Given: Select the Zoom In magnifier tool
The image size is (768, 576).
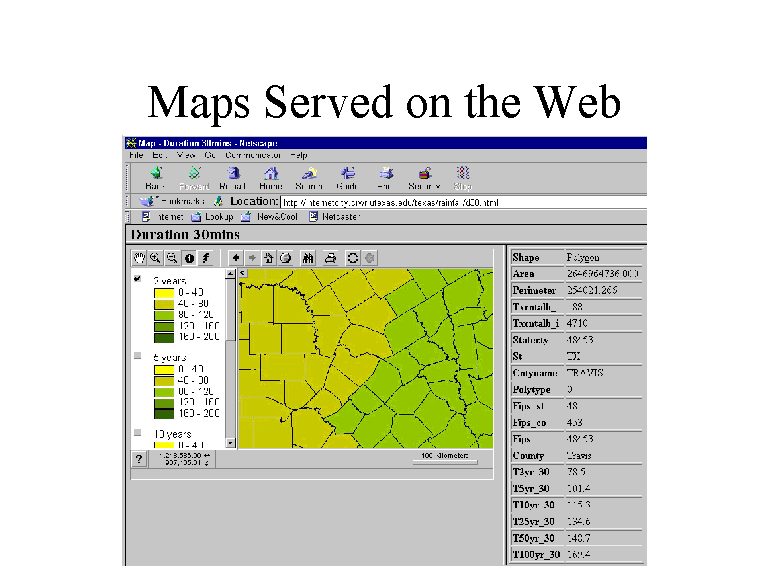Looking at the screenshot, I should (x=156, y=257).
